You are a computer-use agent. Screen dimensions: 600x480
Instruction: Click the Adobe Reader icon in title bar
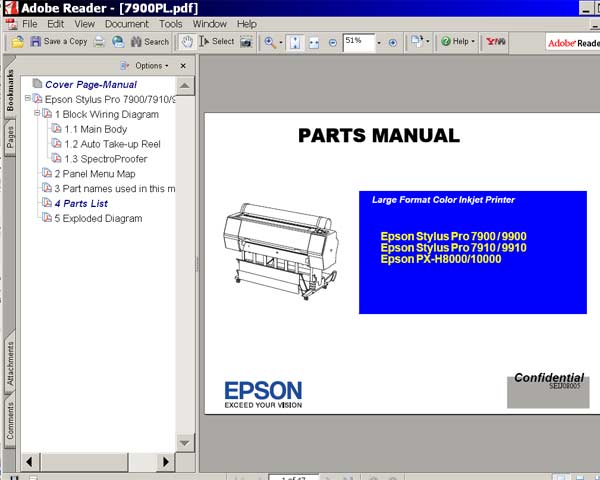[x=11, y=7]
